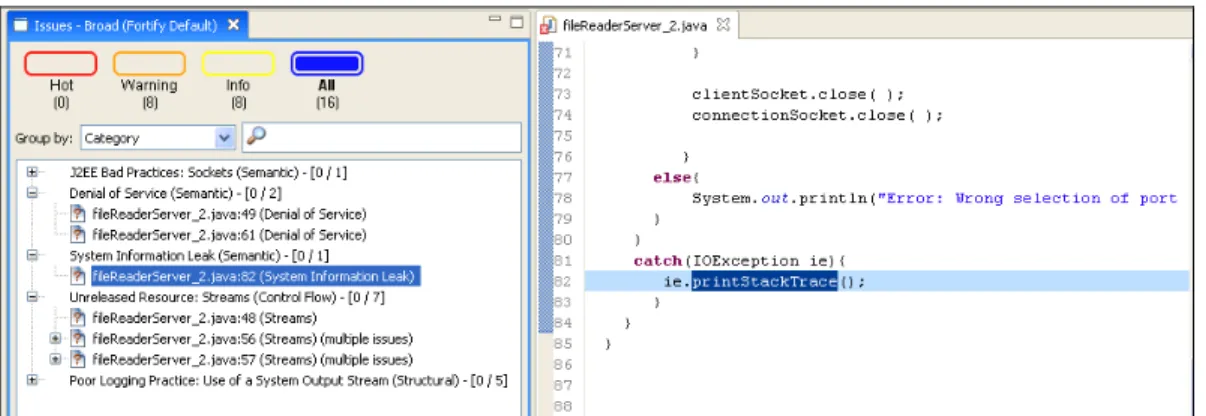Screen dimensions: 1206x416
Task: Collapse Unreleased Resource: Streams category
Action: 32,297
